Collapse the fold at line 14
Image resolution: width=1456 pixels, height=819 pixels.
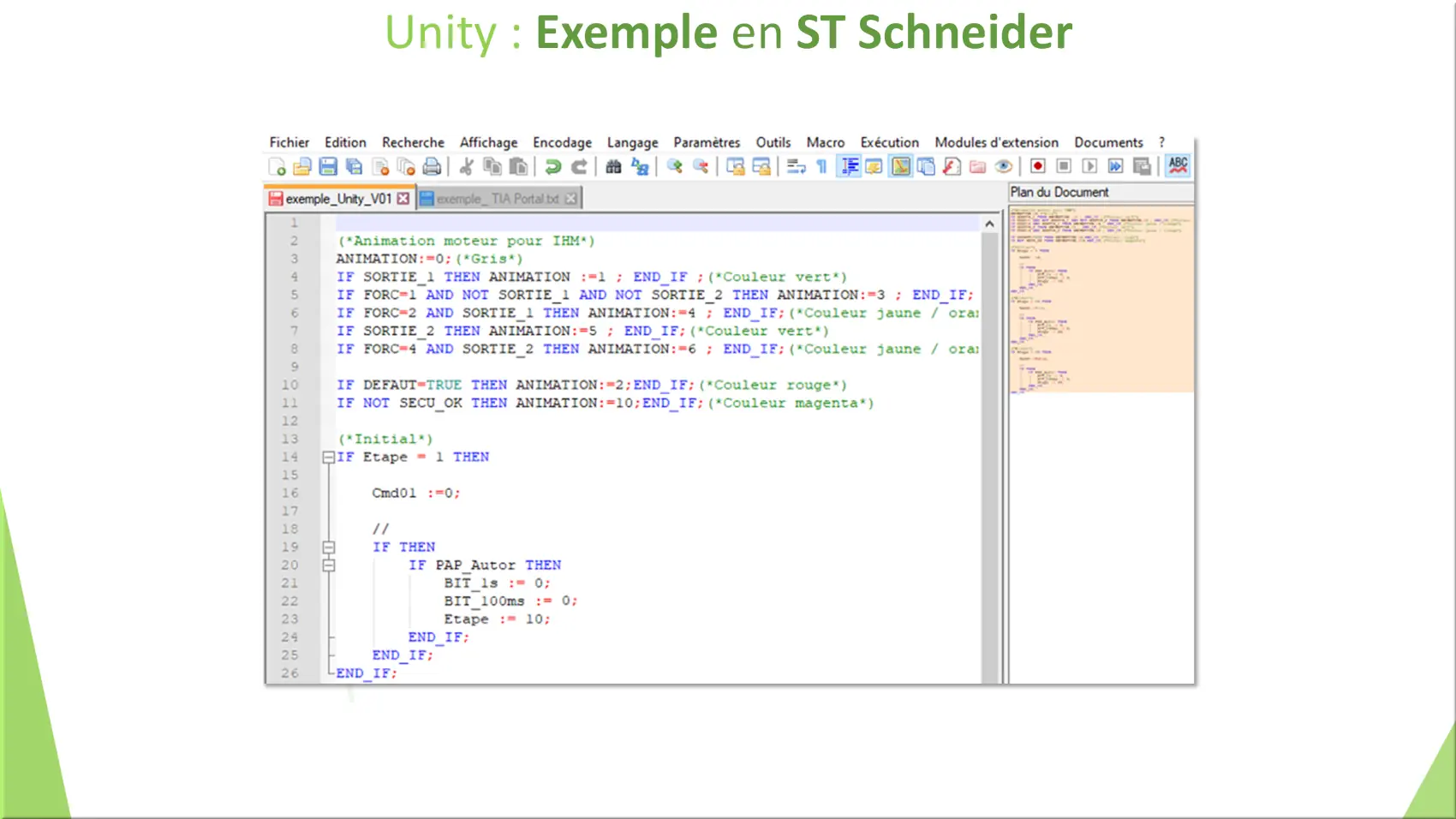[x=328, y=457]
